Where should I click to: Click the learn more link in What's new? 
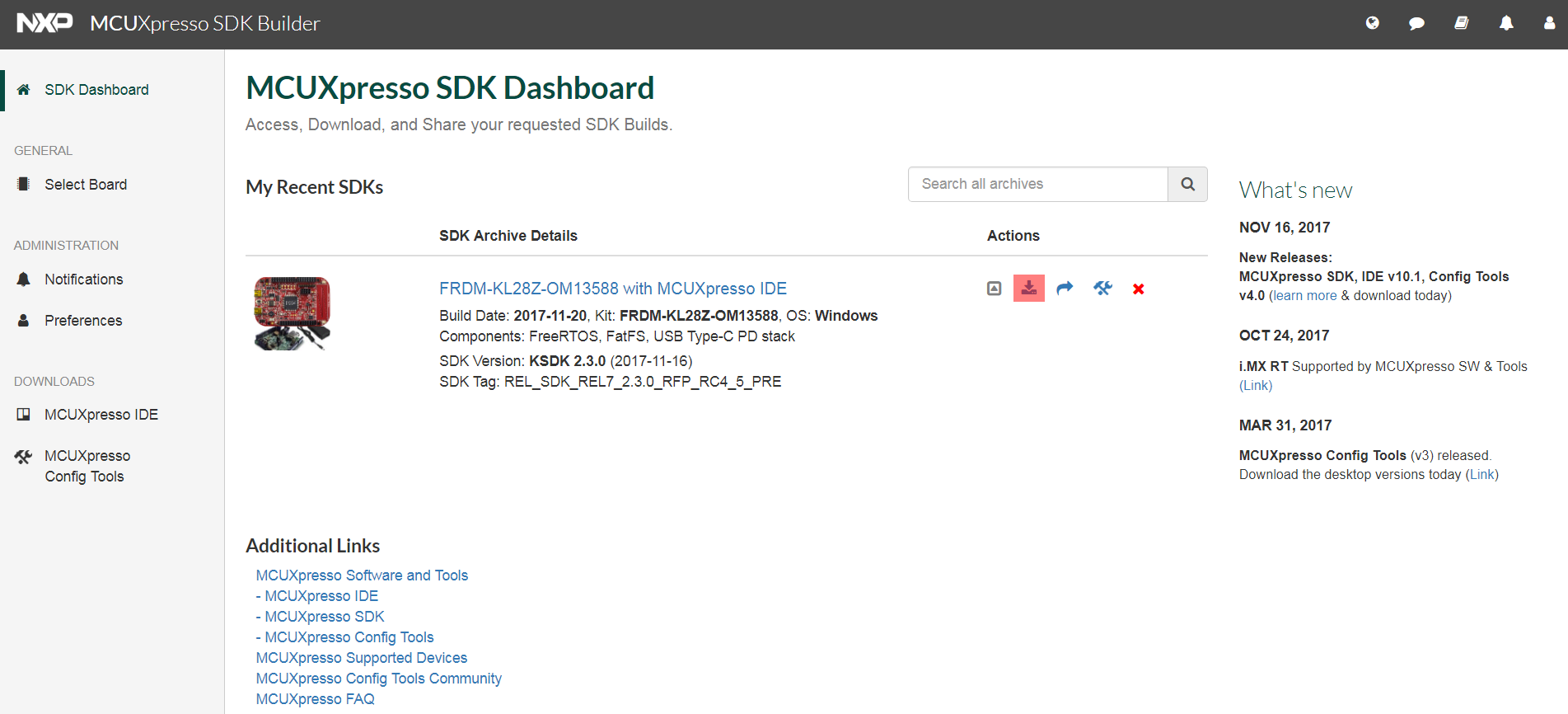tap(1304, 296)
